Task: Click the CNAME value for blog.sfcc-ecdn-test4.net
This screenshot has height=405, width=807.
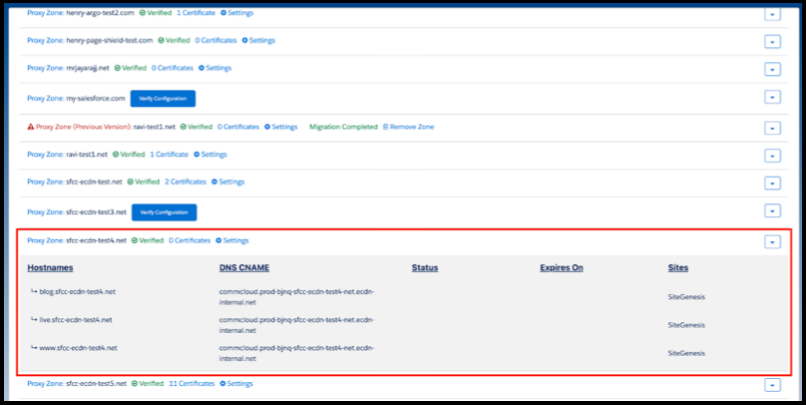Action: [x=296, y=297]
